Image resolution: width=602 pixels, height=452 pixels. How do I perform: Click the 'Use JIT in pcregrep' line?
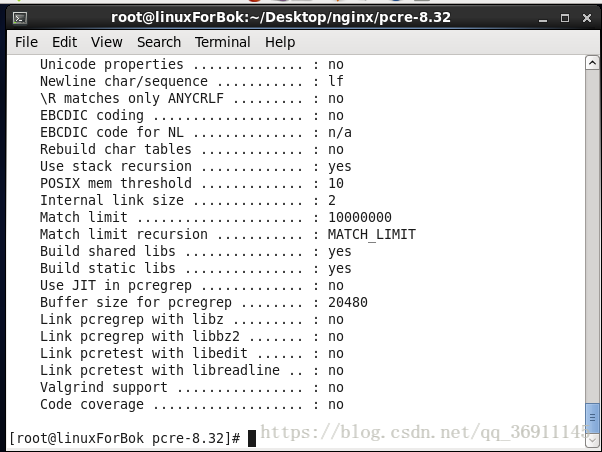tap(192, 285)
